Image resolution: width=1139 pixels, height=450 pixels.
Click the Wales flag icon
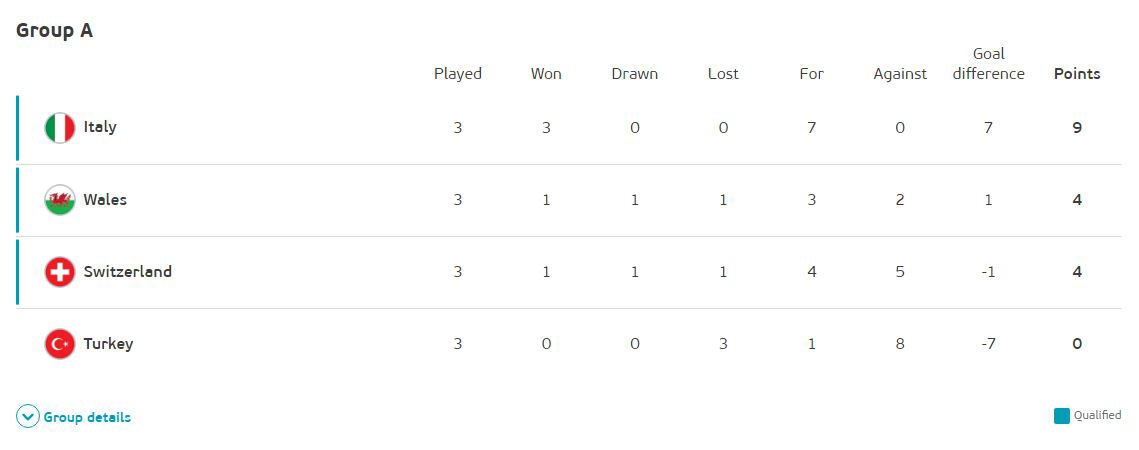[x=60, y=200]
